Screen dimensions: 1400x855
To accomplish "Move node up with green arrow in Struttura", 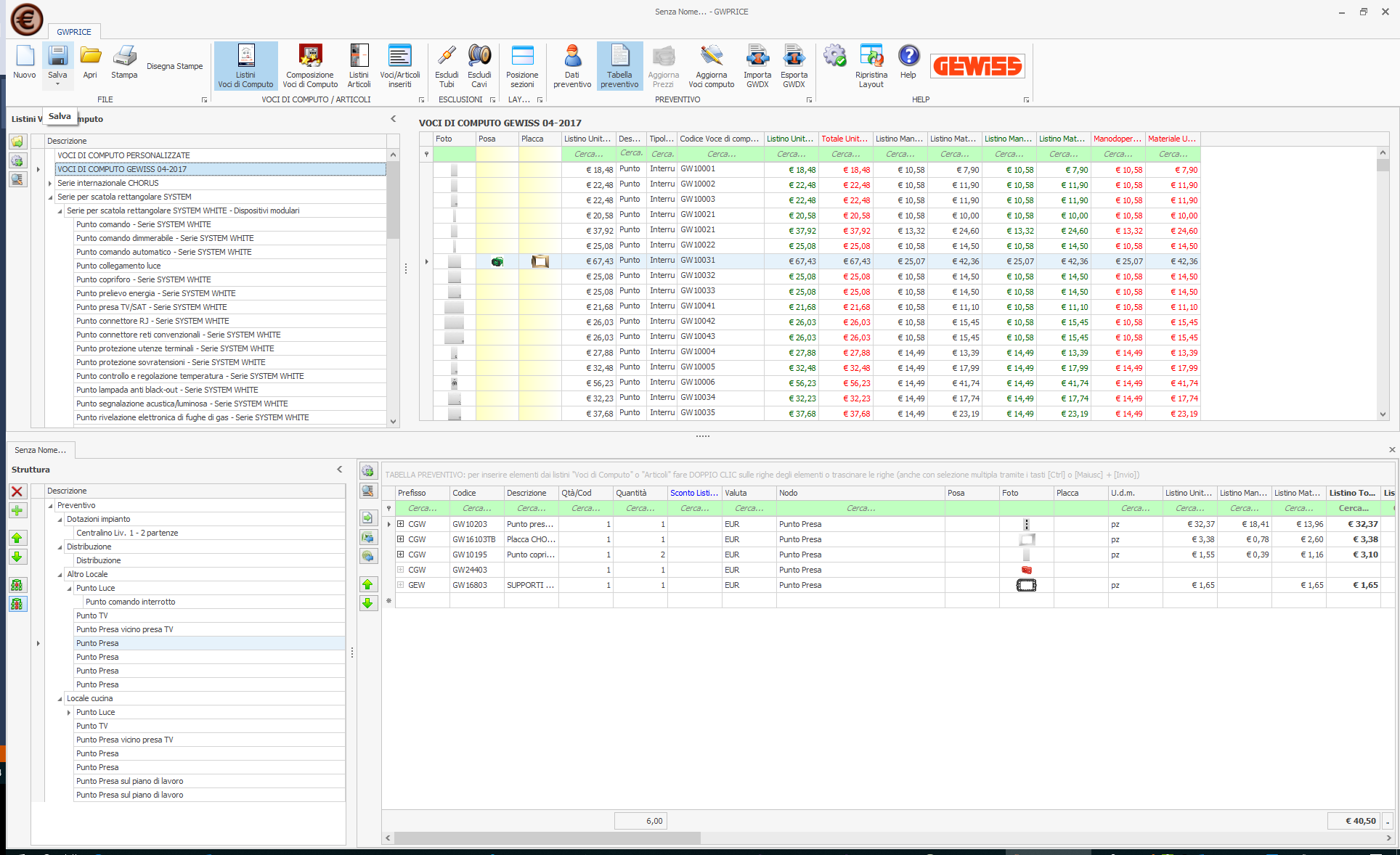I will pos(17,538).
